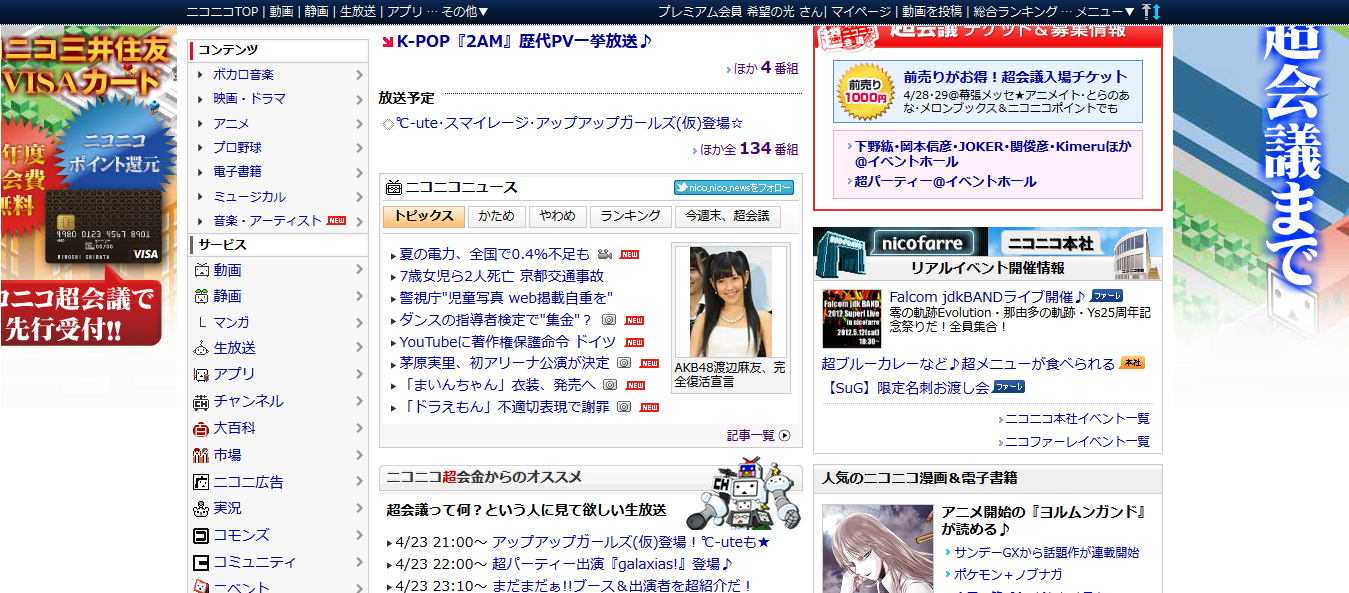Image resolution: width=1349 pixels, height=593 pixels.
Task: Click the robot mascot in 超会議 section
Action: [745, 492]
